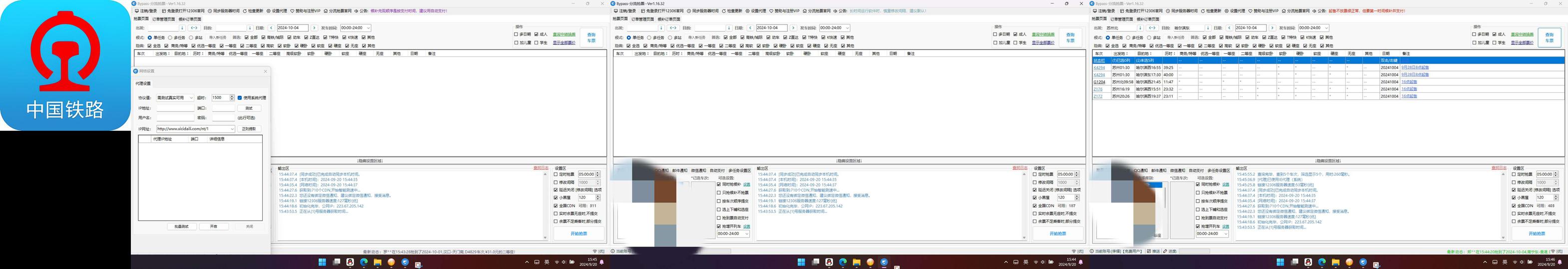Image resolution: width=1568 pixels, height=269 pixels.
Task: Click 赞助与注册VIP heart in middle window
Action: (771, 11)
